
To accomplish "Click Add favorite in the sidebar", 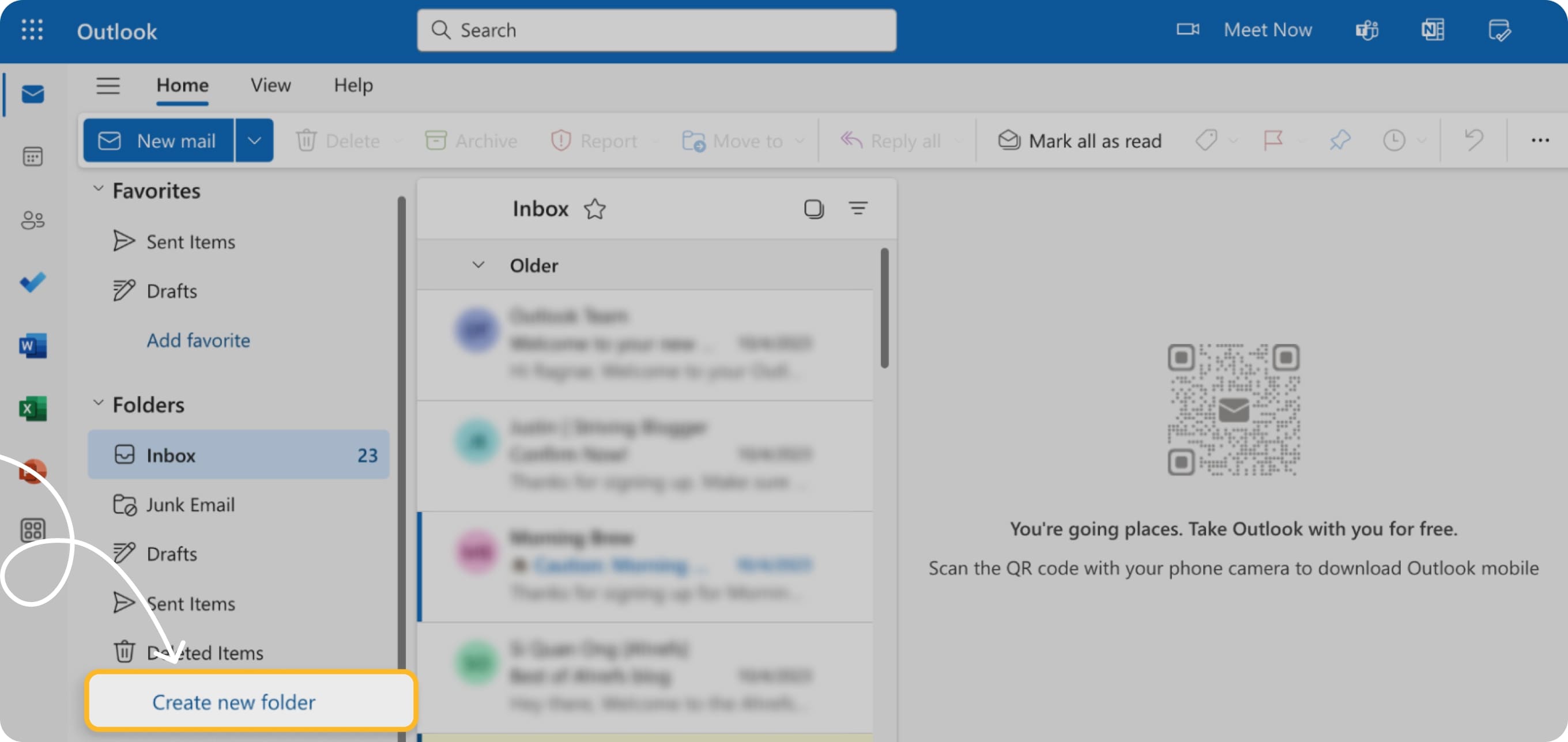I will [x=198, y=340].
